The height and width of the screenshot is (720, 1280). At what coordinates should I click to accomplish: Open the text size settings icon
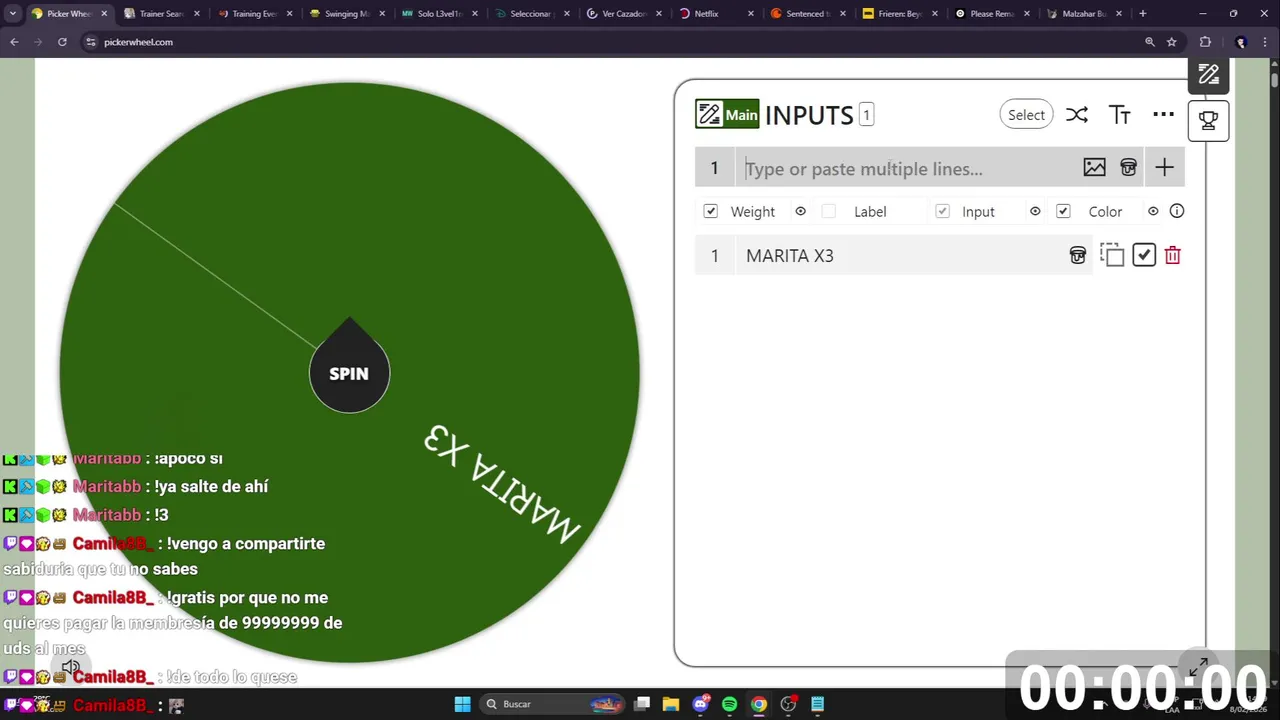1120,115
